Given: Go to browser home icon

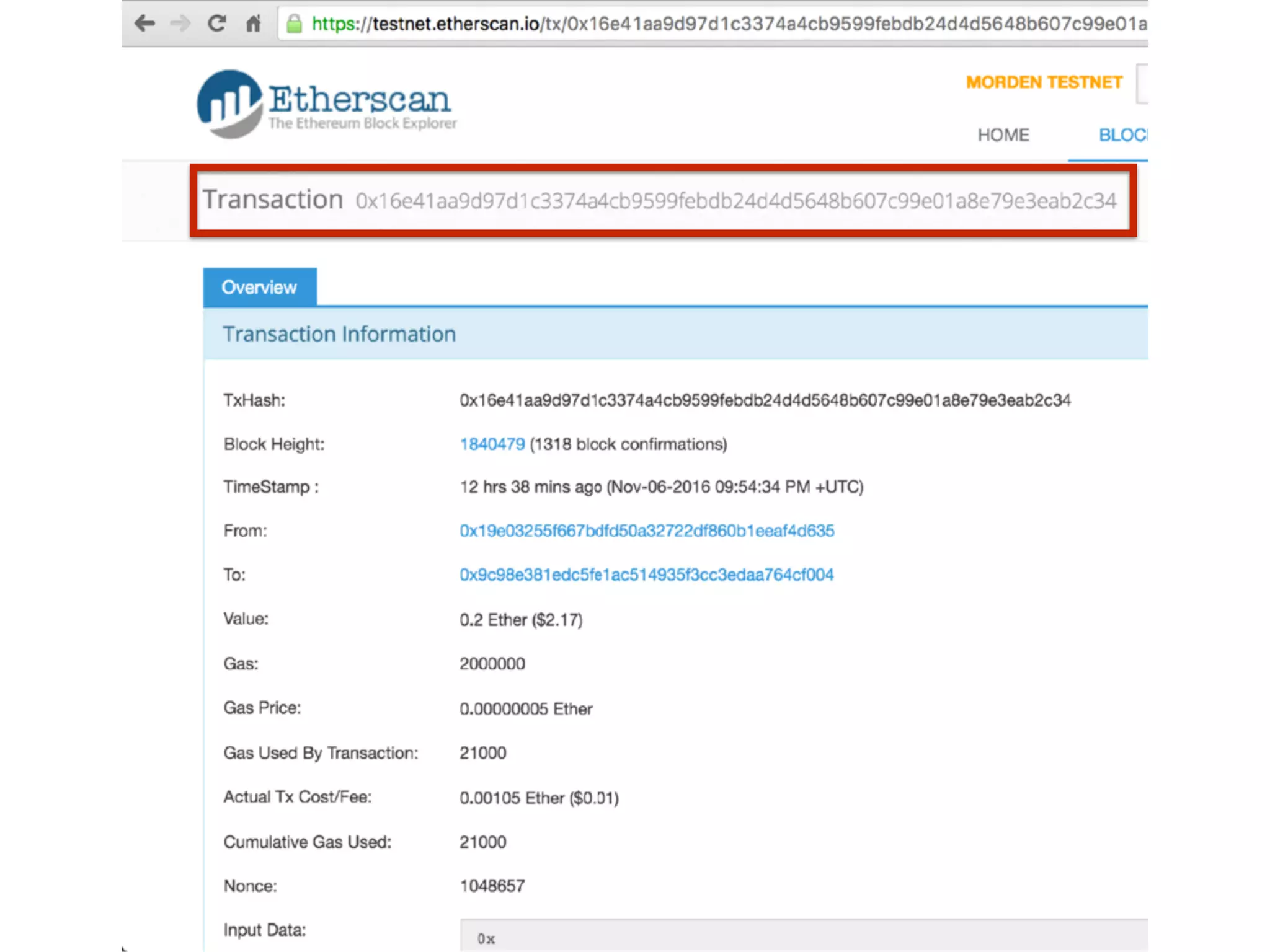Looking at the screenshot, I should [x=253, y=24].
